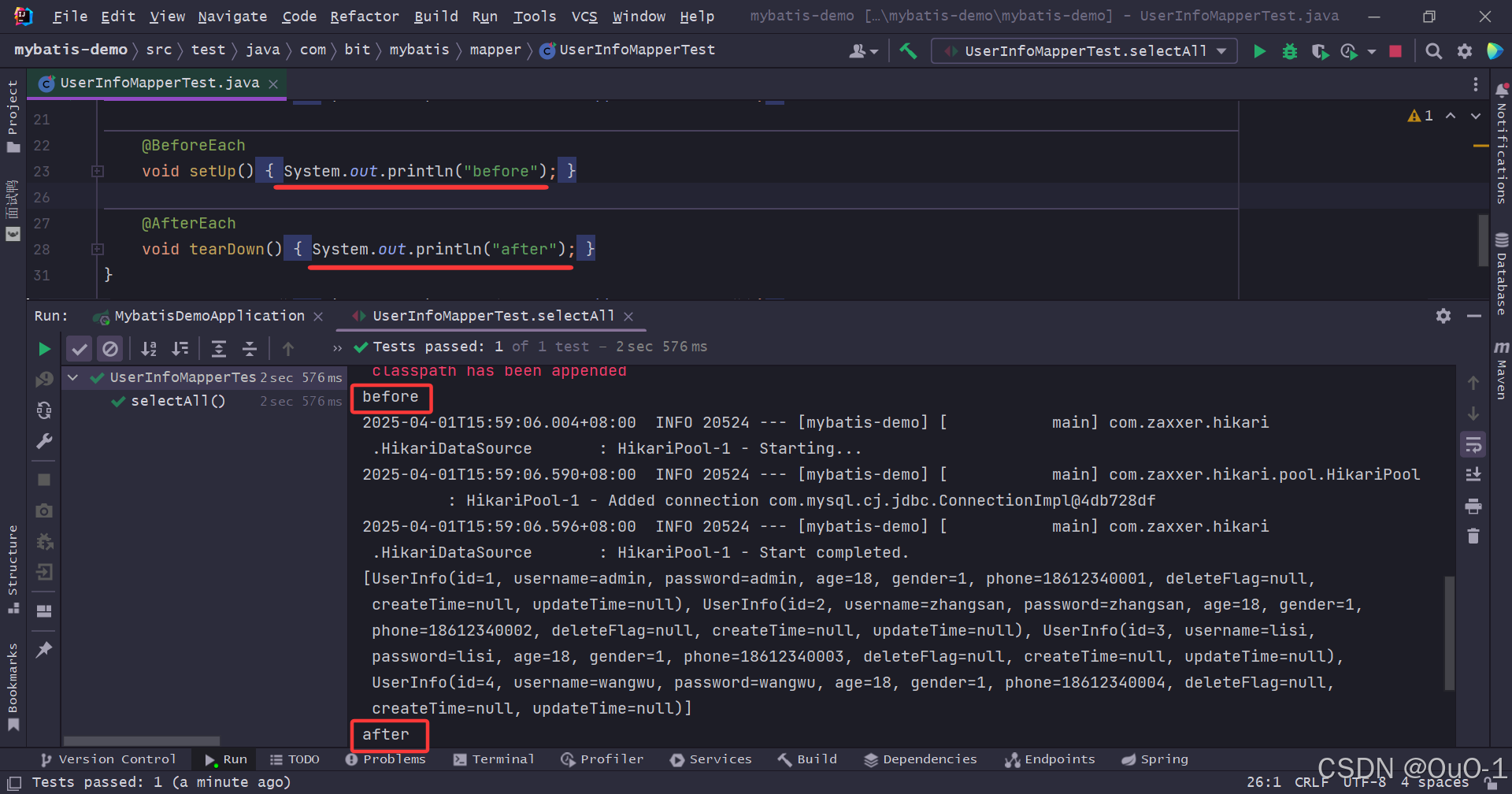Click the Rerun failed tests icon
The image size is (1512, 794).
[44, 380]
